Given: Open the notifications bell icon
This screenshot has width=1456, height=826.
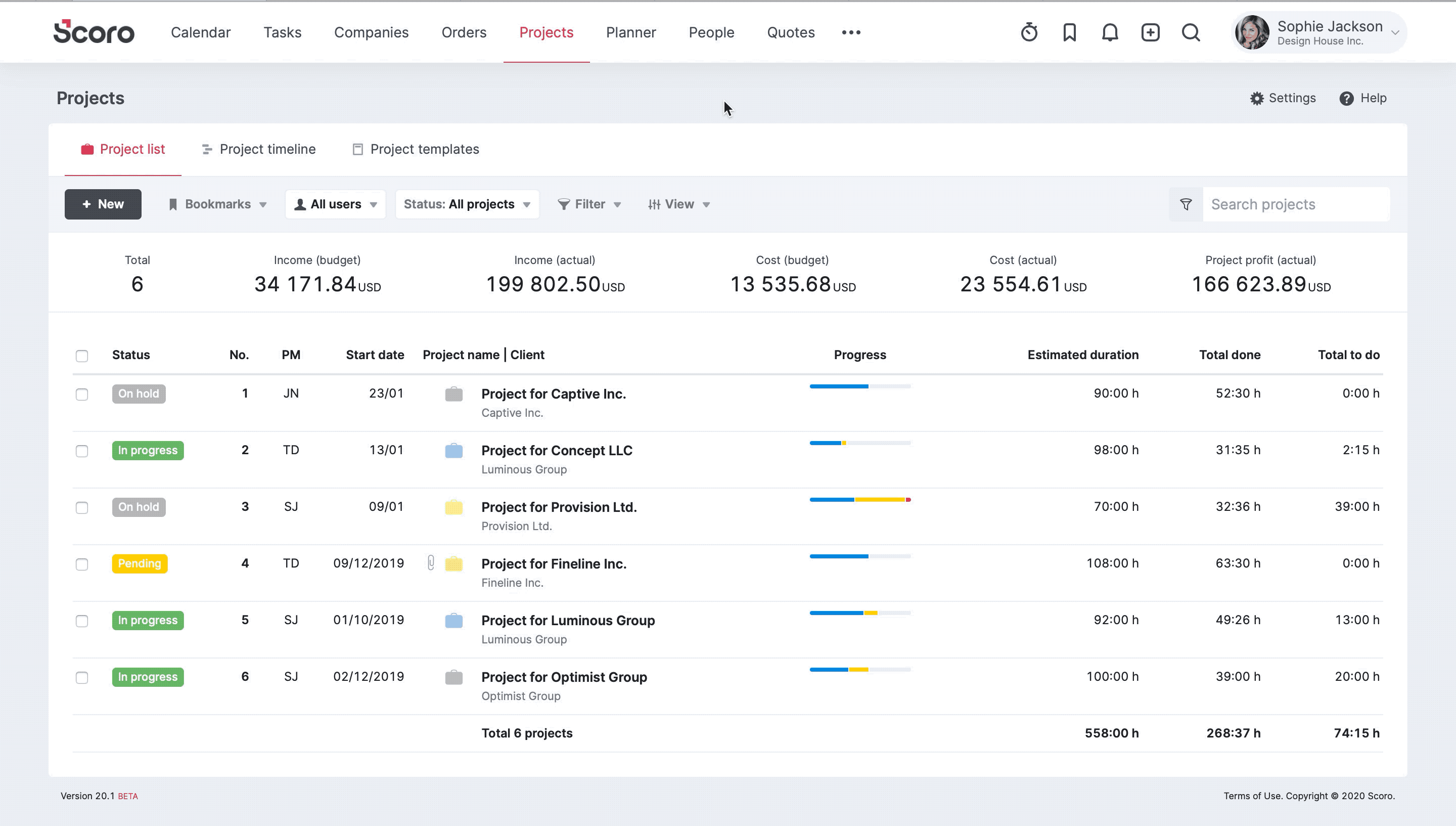Looking at the screenshot, I should pos(1110,32).
